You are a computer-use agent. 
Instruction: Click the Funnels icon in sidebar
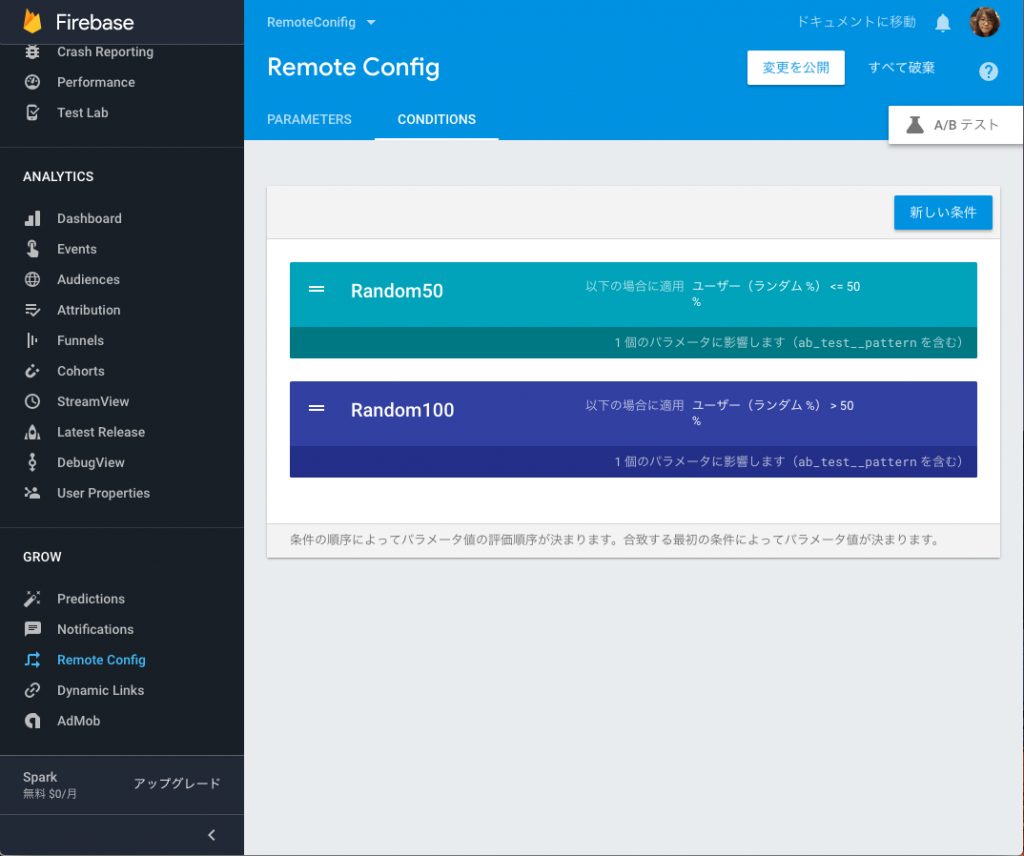click(32, 340)
